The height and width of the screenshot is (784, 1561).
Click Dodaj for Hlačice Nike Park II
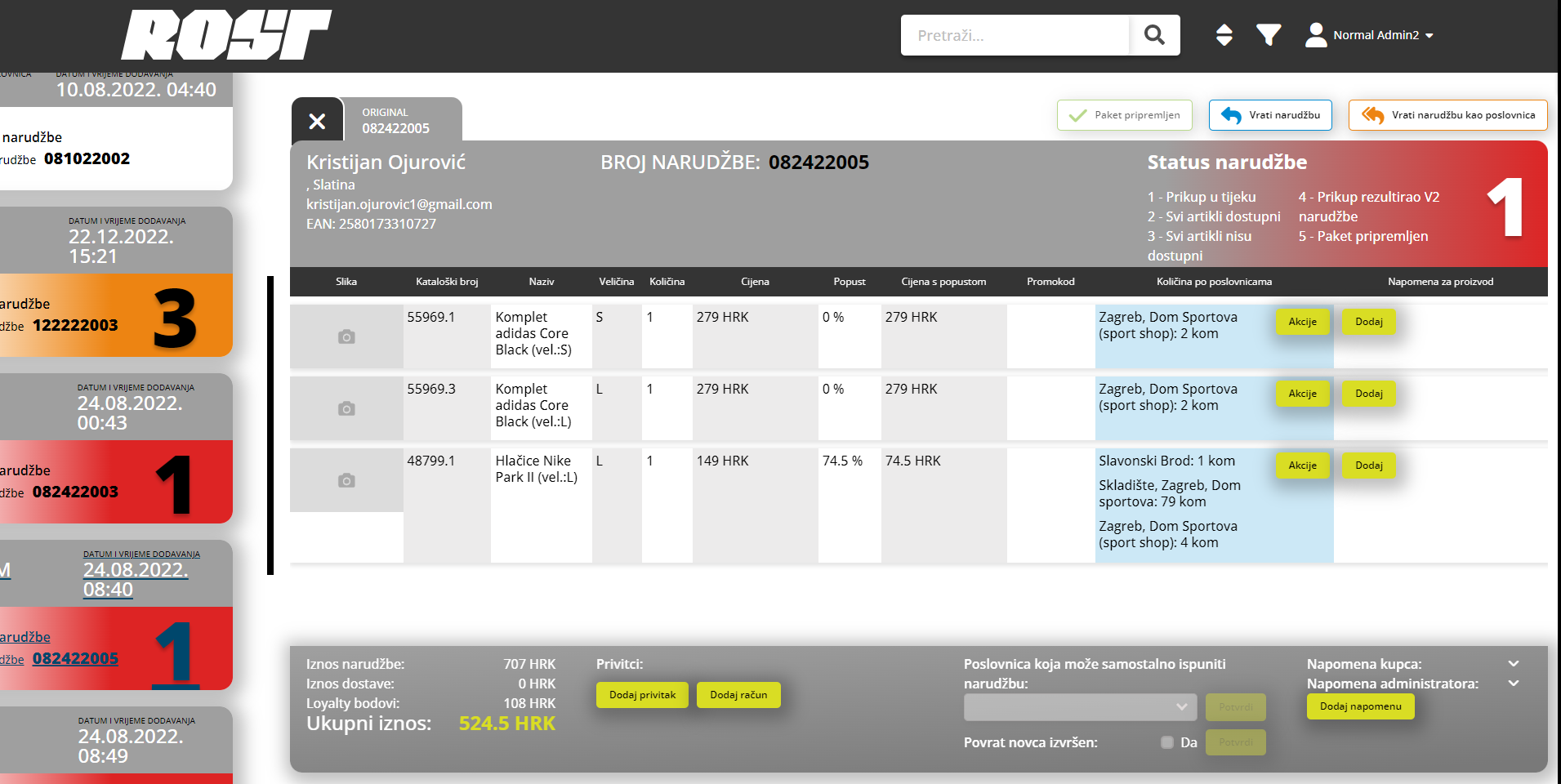1369,465
